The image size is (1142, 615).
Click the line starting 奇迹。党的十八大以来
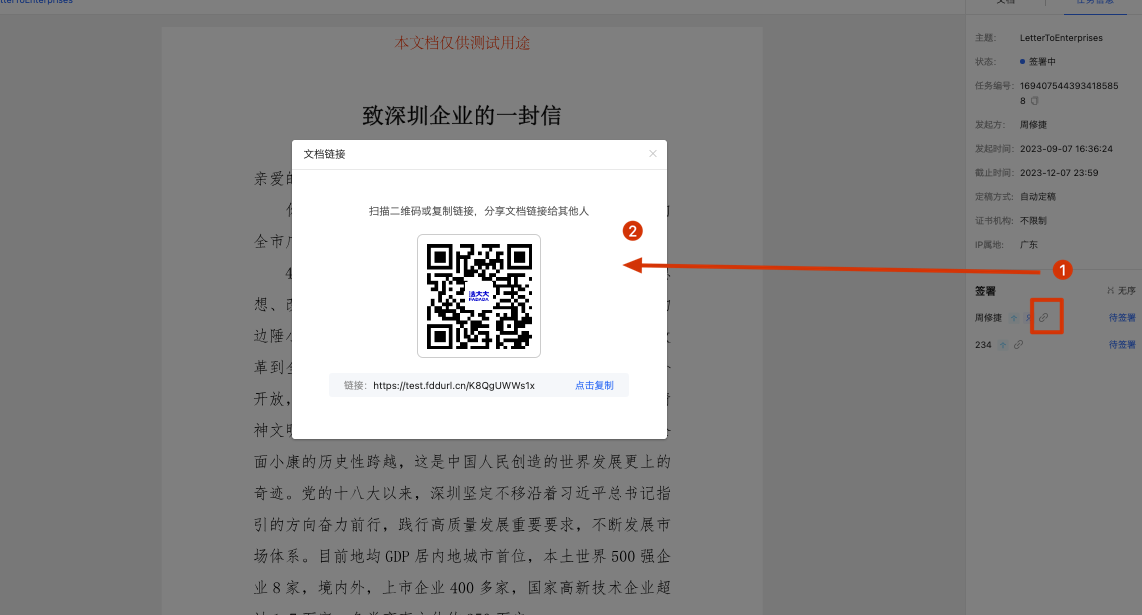[x=462, y=493]
